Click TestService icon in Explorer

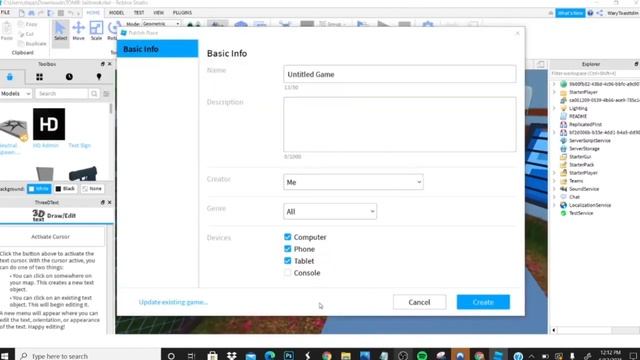click(x=564, y=213)
